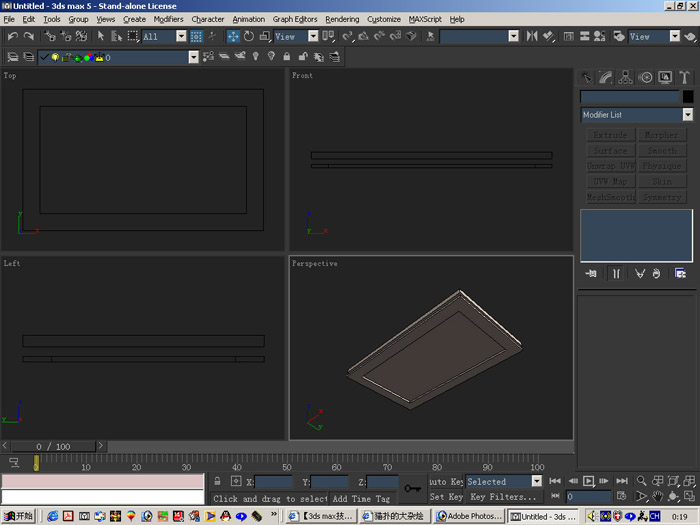Screen dimensions: 700x525
Task: Click the Pan hand viewport tool
Action: (657, 496)
